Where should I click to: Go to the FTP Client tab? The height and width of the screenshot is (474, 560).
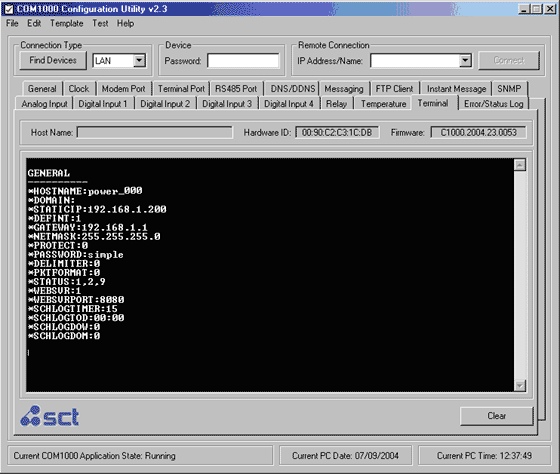tap(394, 89)
